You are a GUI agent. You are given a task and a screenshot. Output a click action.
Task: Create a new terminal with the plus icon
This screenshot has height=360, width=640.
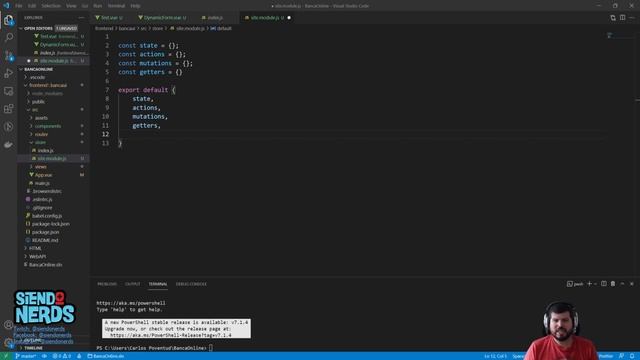click(x=589, y=284)
